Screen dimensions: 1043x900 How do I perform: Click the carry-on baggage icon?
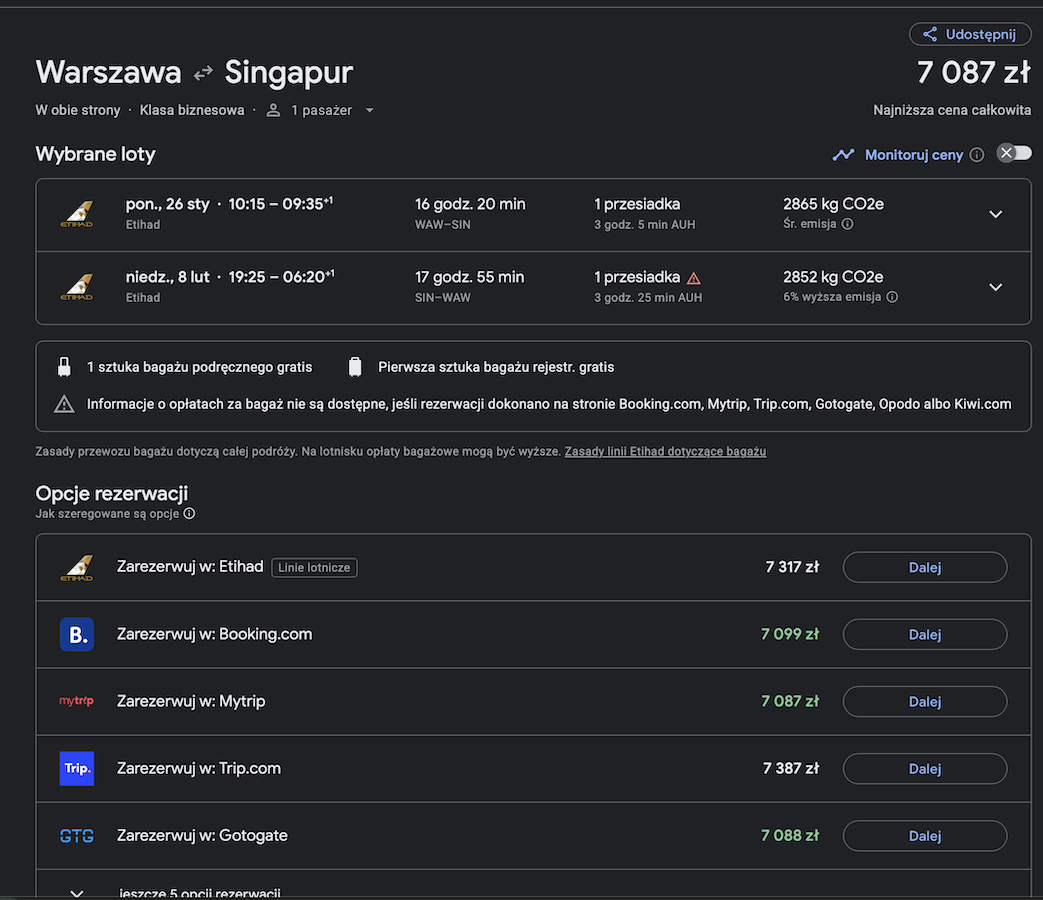pos(64,367)
